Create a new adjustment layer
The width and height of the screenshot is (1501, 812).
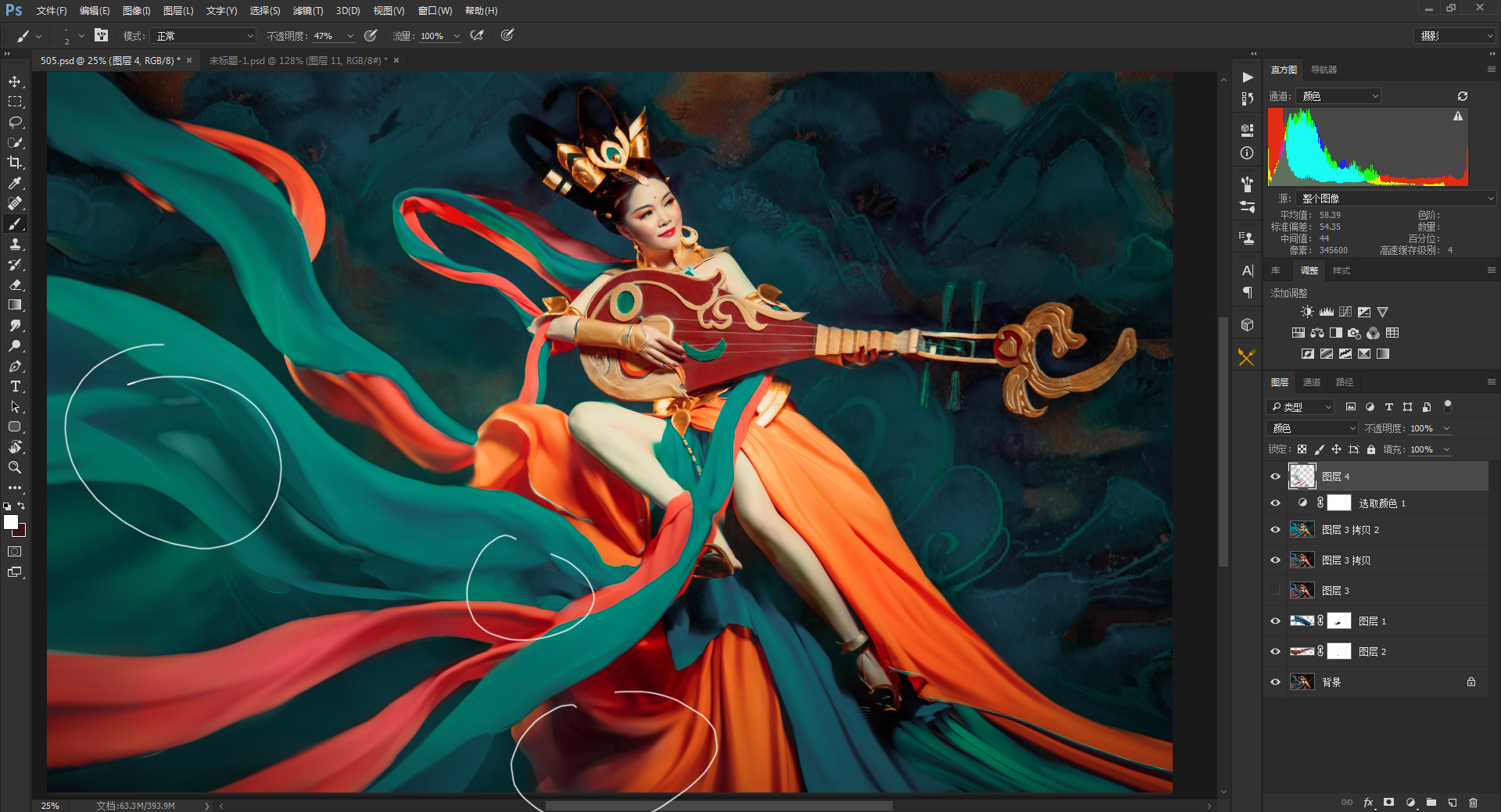pos(1410,803)
